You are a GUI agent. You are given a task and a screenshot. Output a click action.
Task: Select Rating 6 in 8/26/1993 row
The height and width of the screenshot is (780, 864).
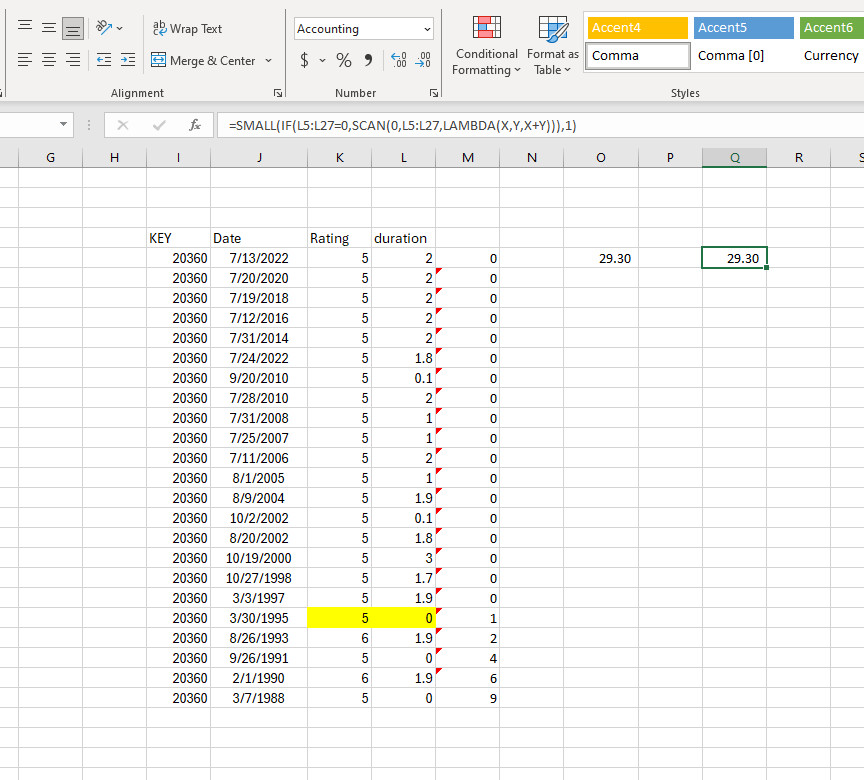339,638
